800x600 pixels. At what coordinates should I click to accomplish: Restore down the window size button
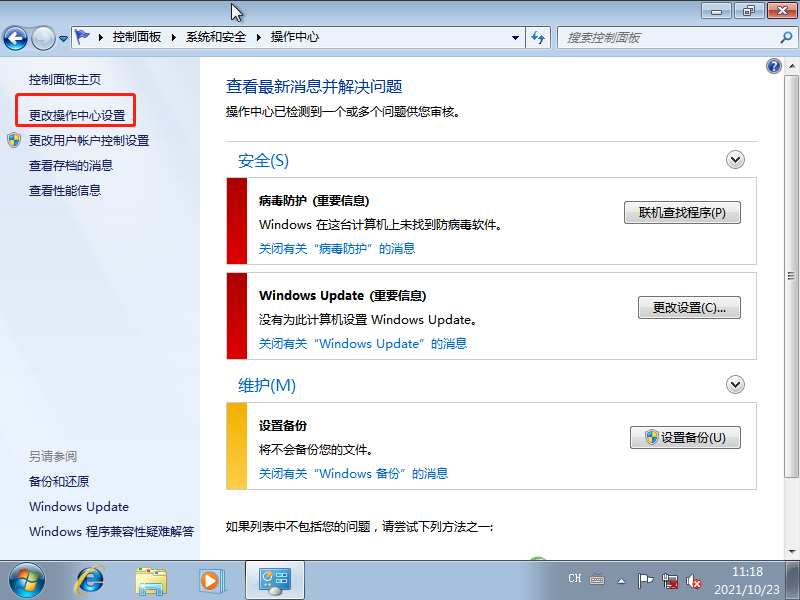(749, 10)
